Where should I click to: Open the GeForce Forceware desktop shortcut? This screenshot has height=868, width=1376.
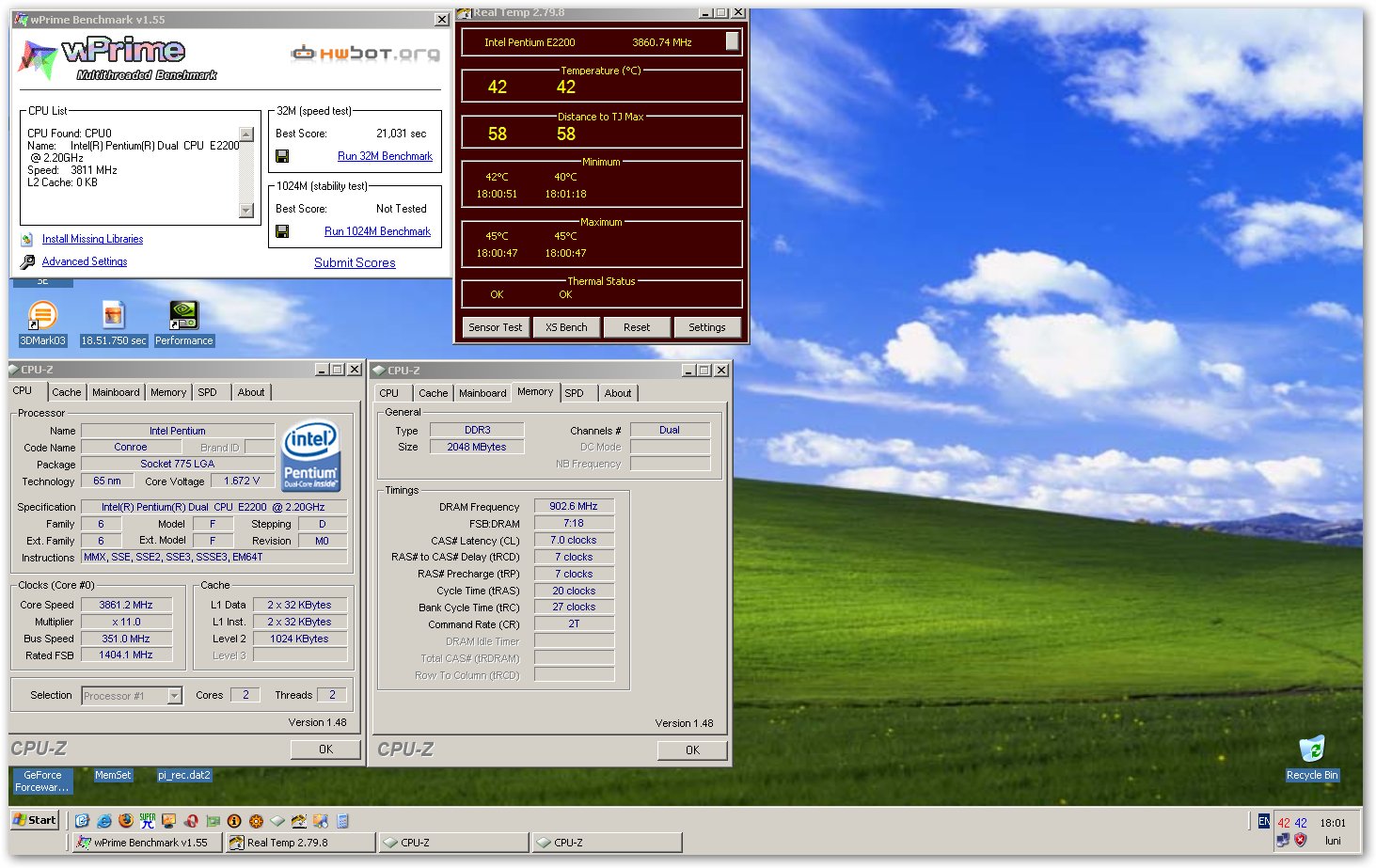coord(42,781)
